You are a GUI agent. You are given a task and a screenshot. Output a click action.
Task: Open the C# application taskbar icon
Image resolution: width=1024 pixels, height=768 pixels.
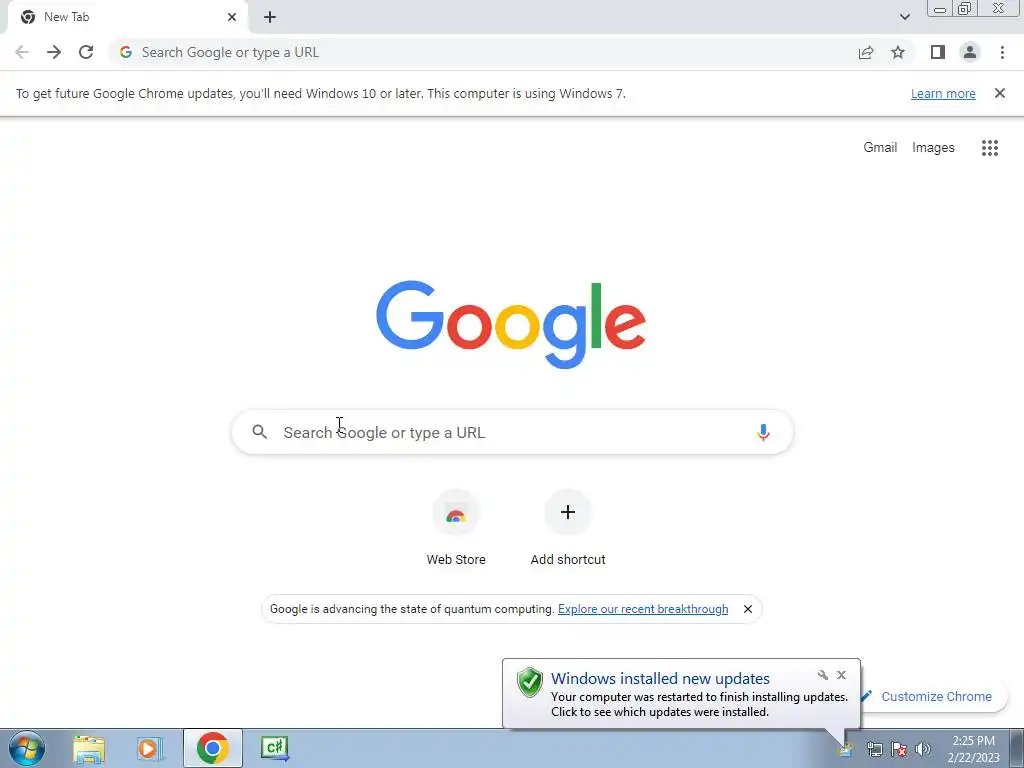point(275,748)
